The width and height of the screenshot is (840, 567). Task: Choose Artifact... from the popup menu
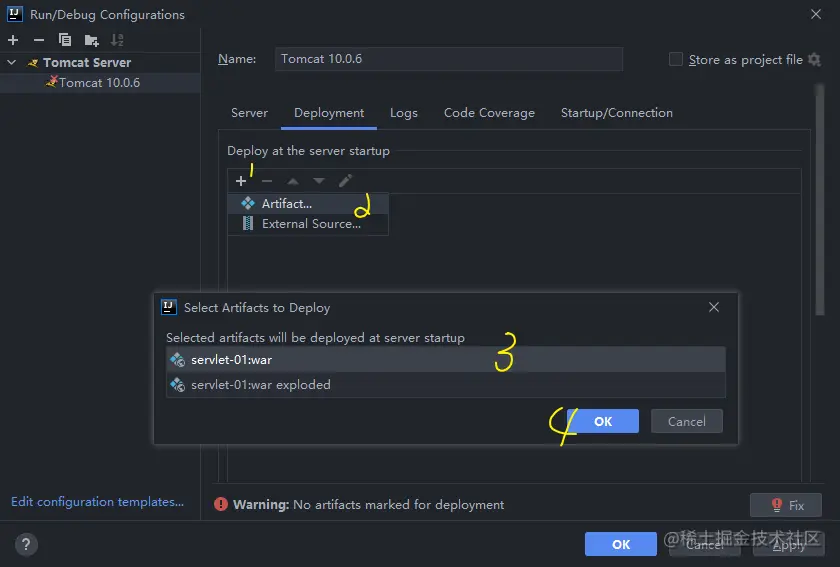(308, 204)
